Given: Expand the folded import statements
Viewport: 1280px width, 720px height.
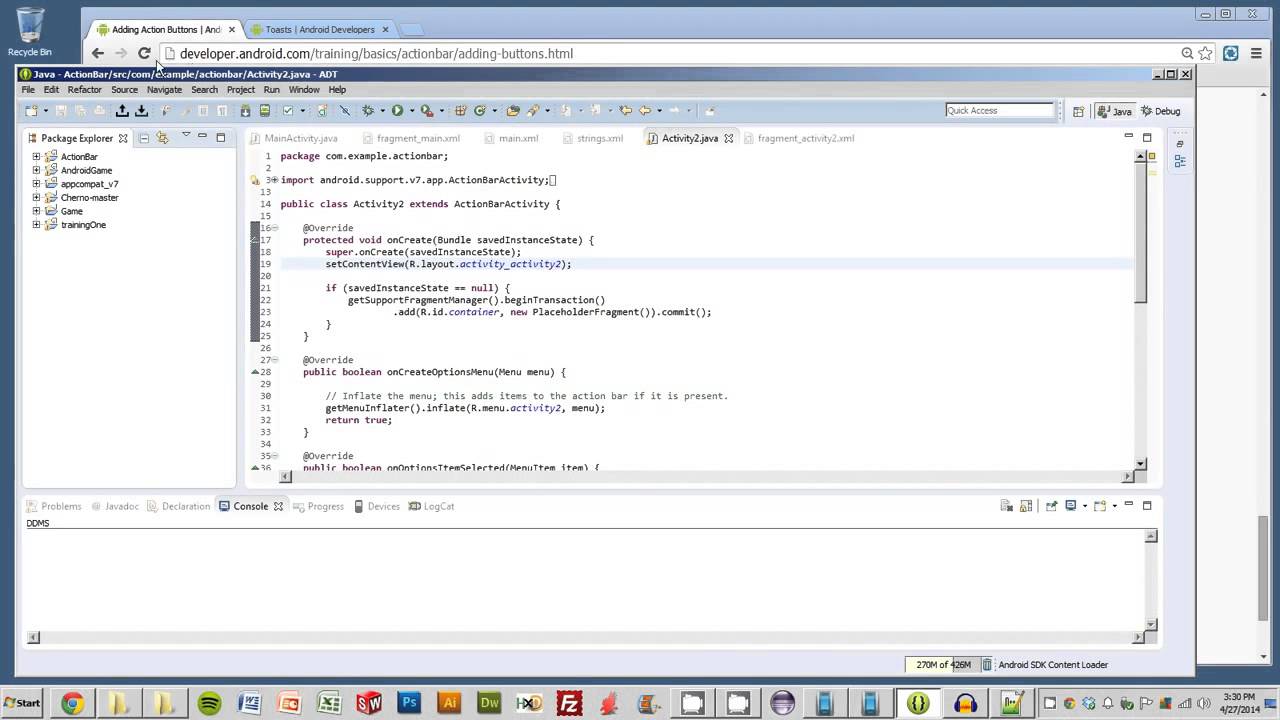Looking at the screenshot, I should (x=275, y=180).
